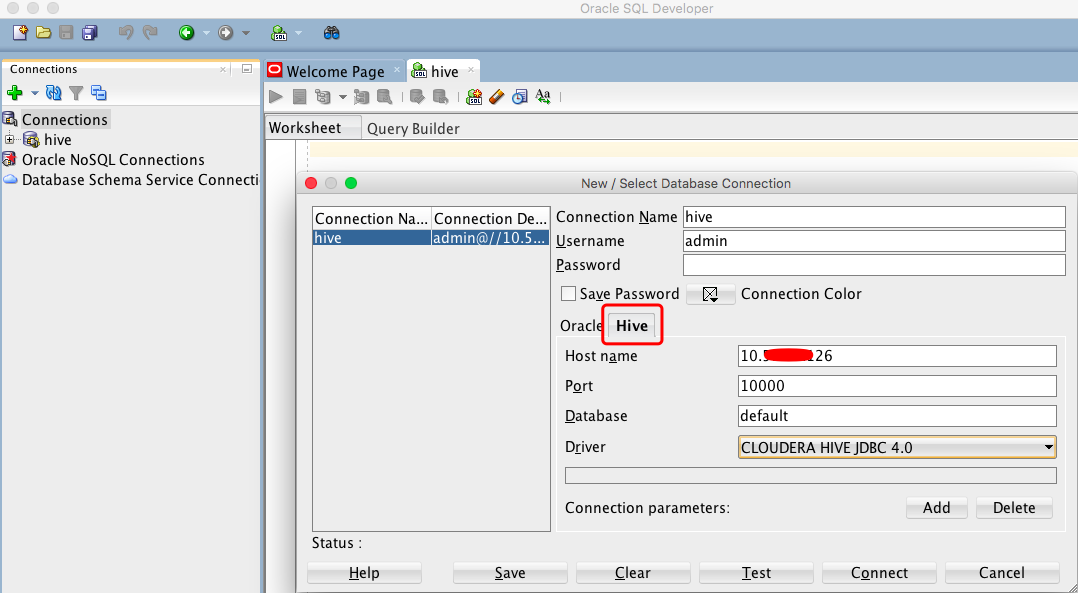
Task: Click Delete connection parameter button
Action: [x=1014, y=508]
